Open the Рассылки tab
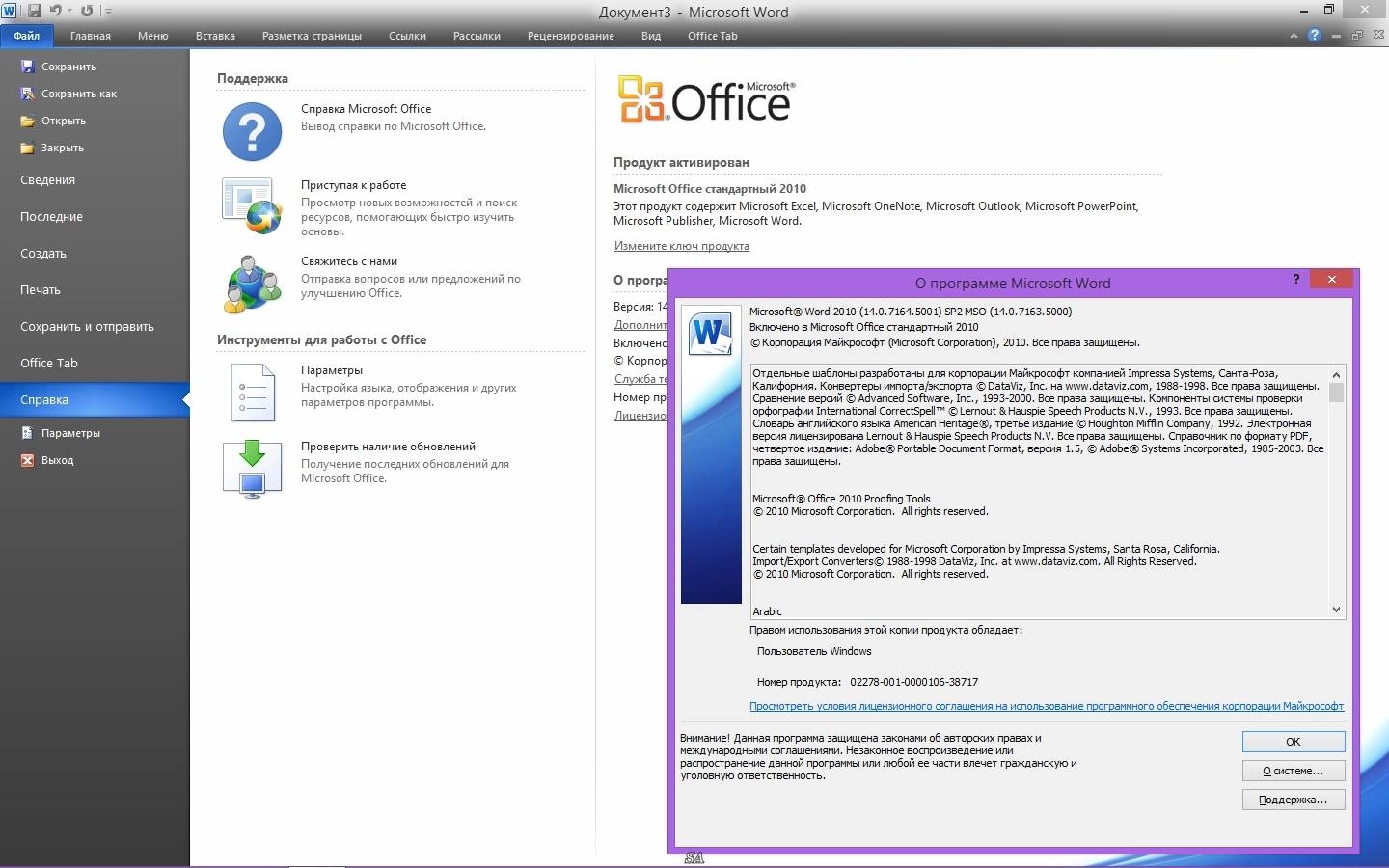Screen dimensions: 1389x868 477,36
